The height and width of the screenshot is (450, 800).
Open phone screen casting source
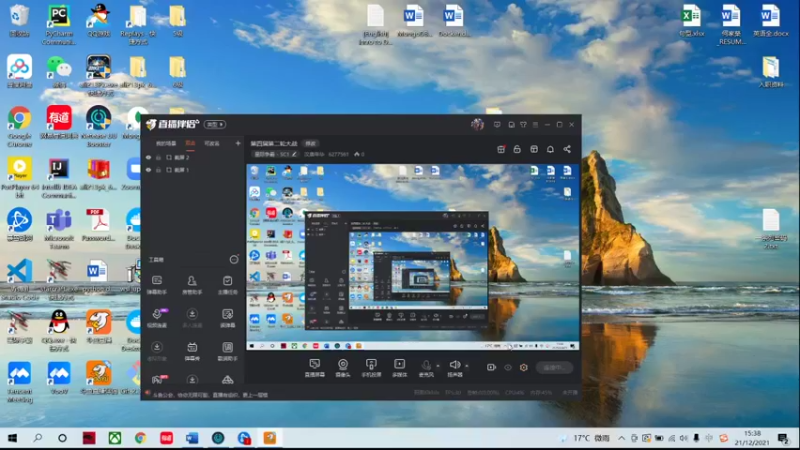click(371, 367)
